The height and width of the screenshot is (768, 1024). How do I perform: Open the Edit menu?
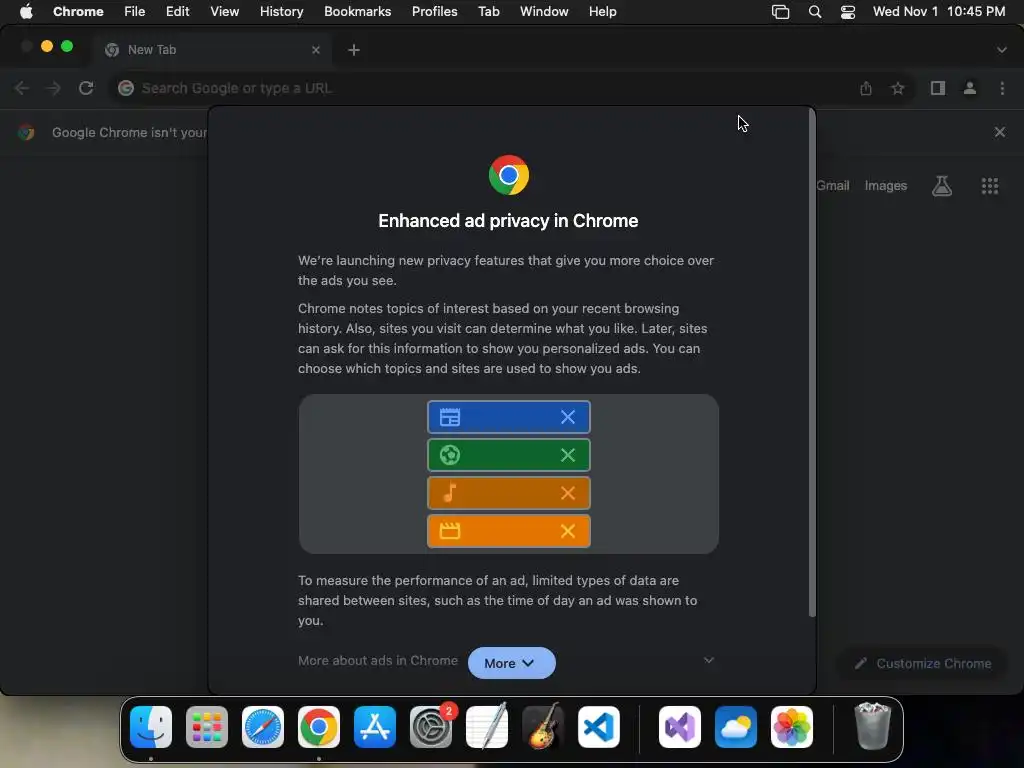[178, 12]
